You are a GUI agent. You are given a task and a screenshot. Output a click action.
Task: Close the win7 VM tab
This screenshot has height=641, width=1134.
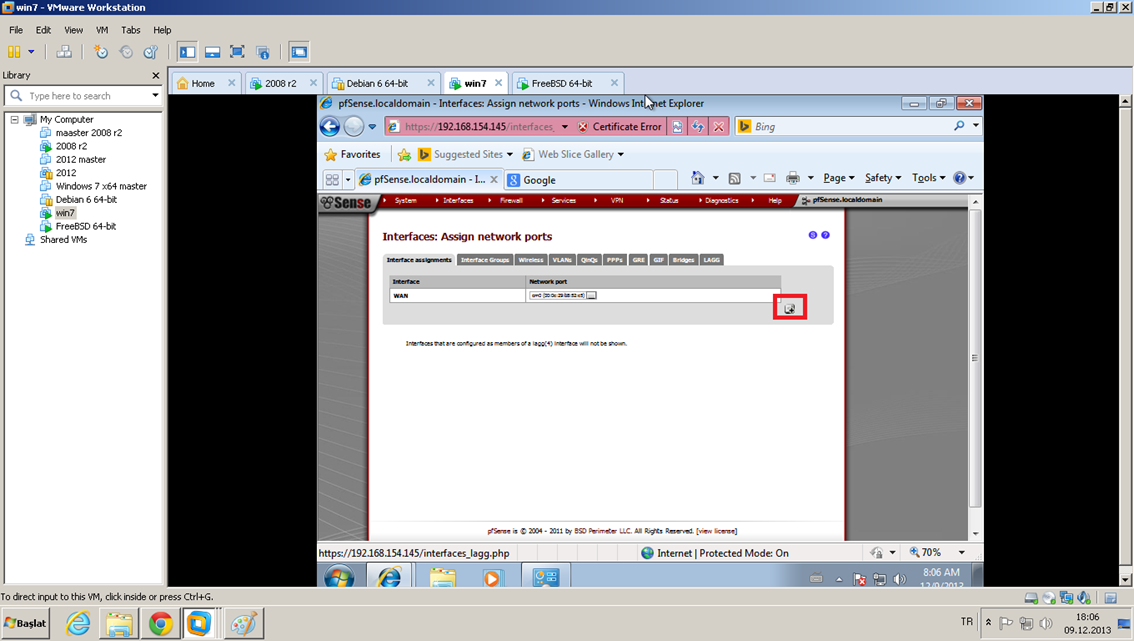[498, 83]
